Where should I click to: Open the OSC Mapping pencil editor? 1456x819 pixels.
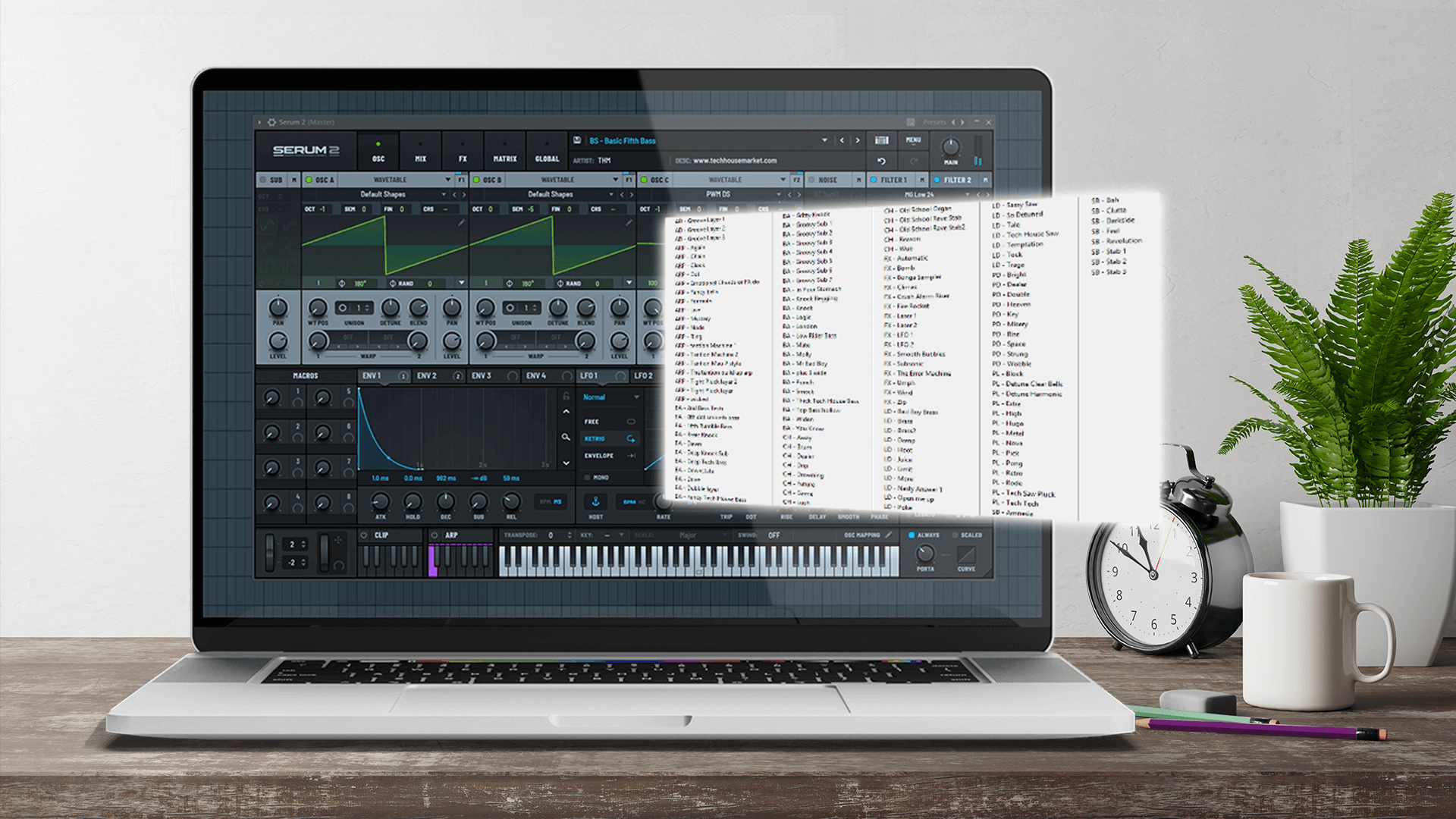[x=889, y=535]
